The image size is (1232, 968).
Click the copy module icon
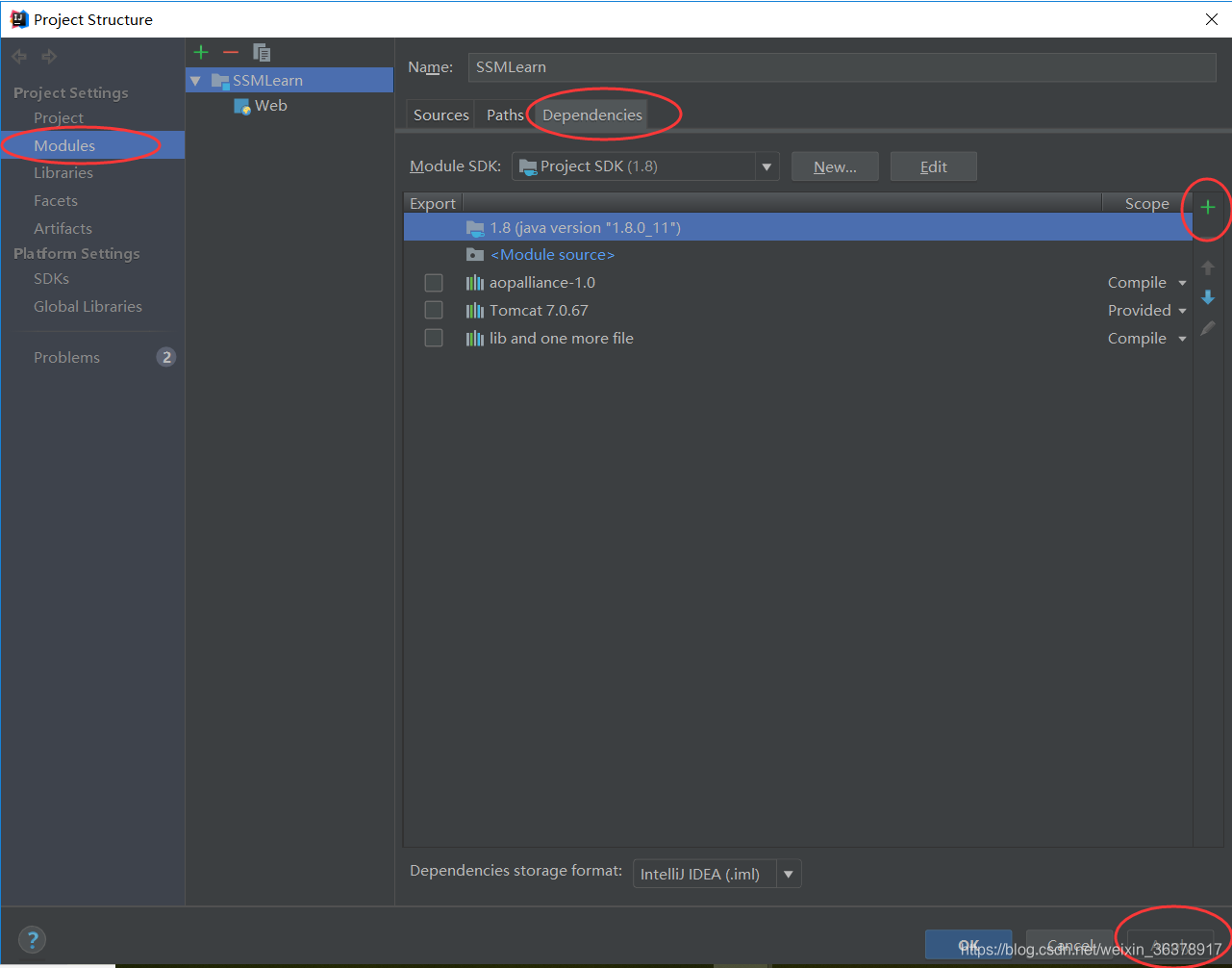[x=262, y=52]
